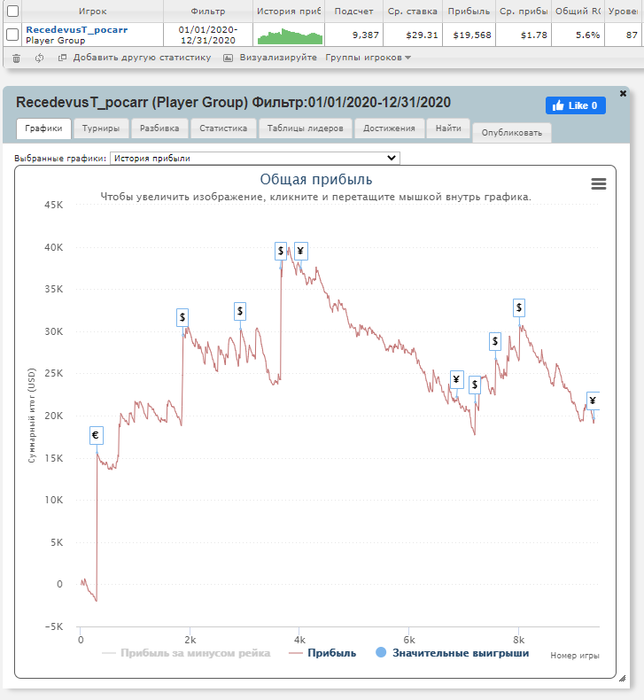Open Группы игроков dropdown
The height and width of the screenshot is (700, 644).
pyautogui.click(x=368, y=58)
